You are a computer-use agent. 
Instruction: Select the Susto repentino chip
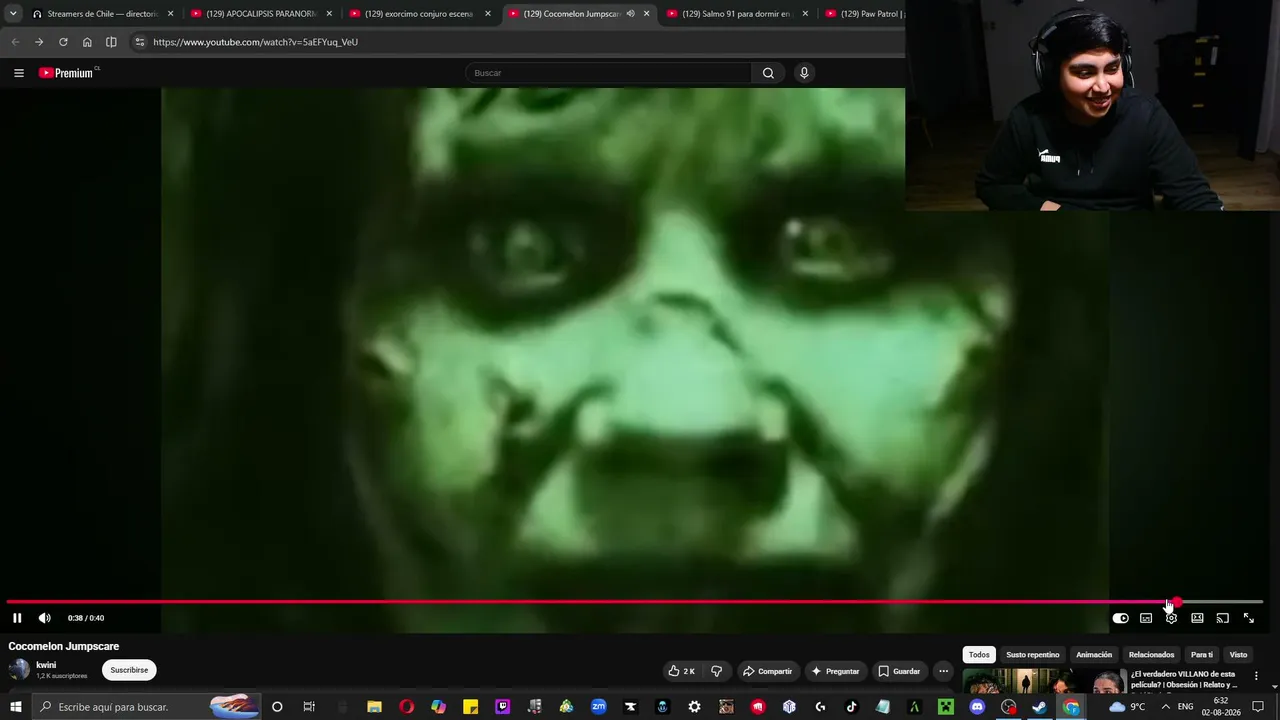(x=1033, y=655)
